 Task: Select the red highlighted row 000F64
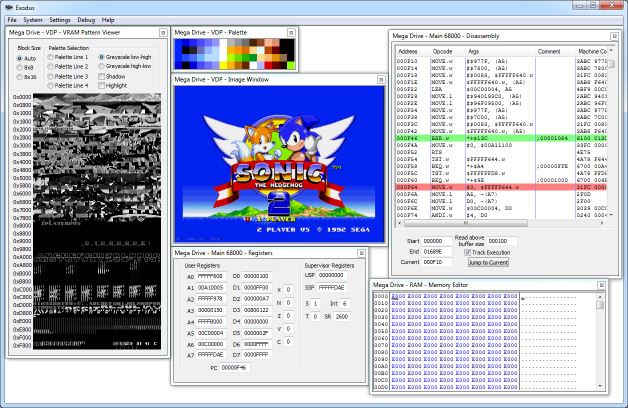(x=501, y=187)
